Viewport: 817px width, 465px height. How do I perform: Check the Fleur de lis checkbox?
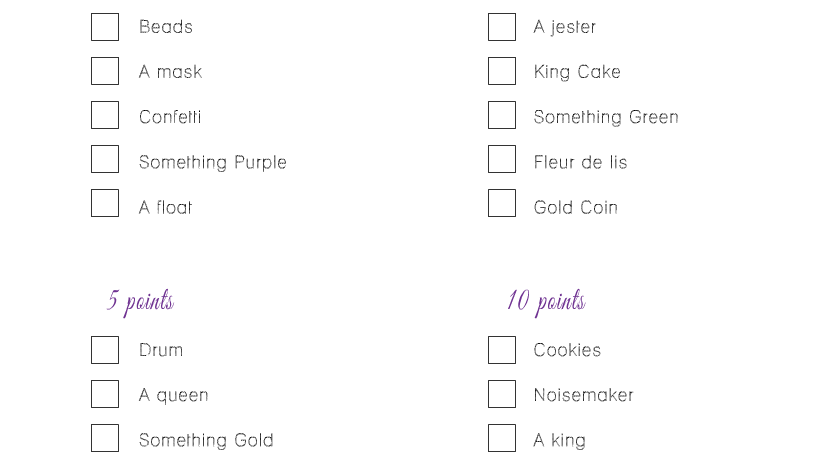(502, 159)
